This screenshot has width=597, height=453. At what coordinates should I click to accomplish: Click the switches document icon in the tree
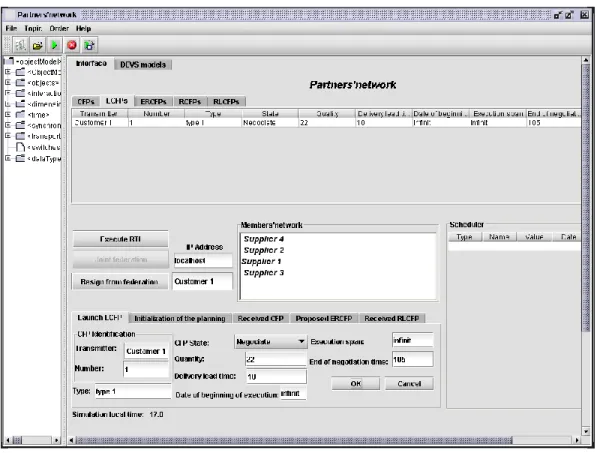[20, 147]
